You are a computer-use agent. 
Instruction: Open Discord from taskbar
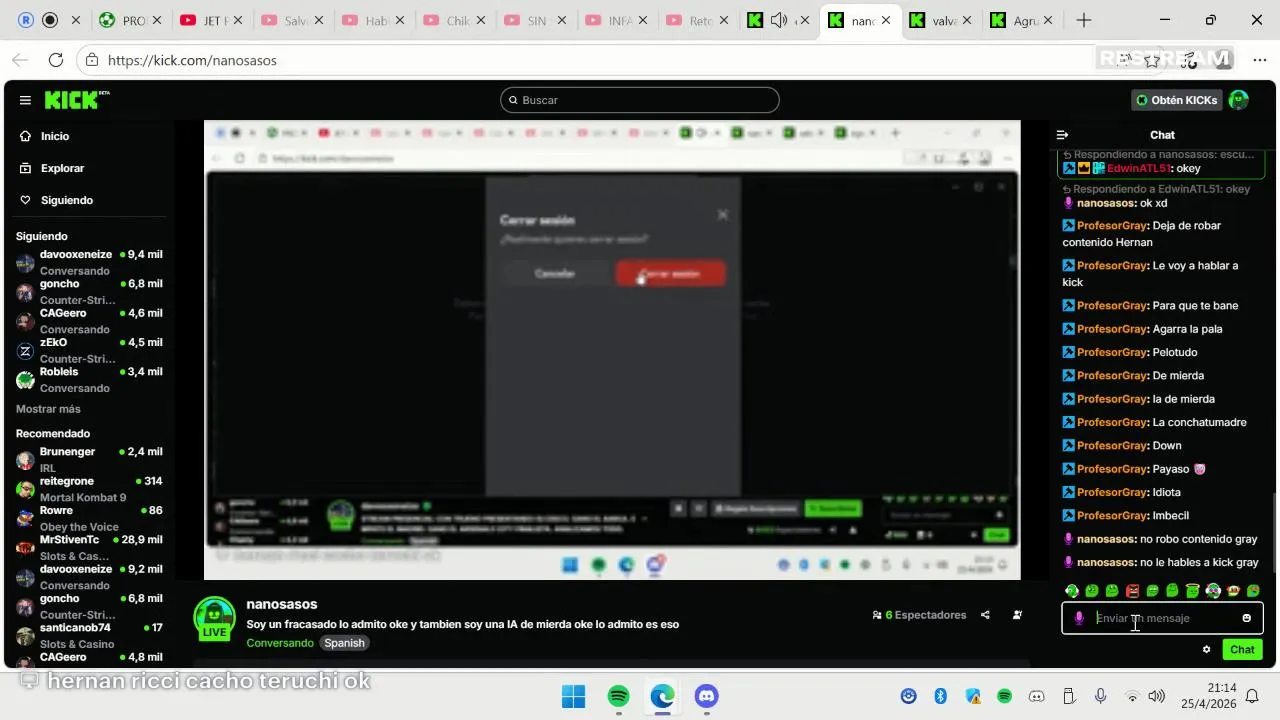click(x=706, y=696)
